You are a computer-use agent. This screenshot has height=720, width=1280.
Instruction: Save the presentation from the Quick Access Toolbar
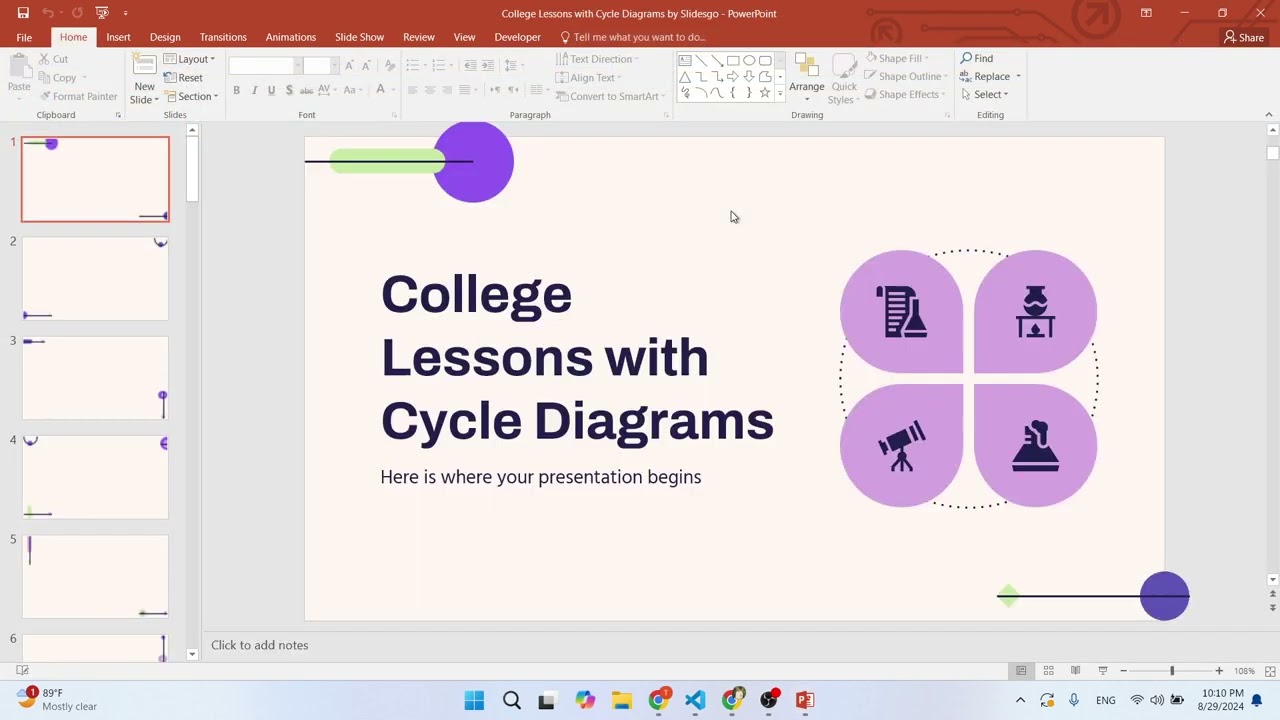(x=22, y=13)
